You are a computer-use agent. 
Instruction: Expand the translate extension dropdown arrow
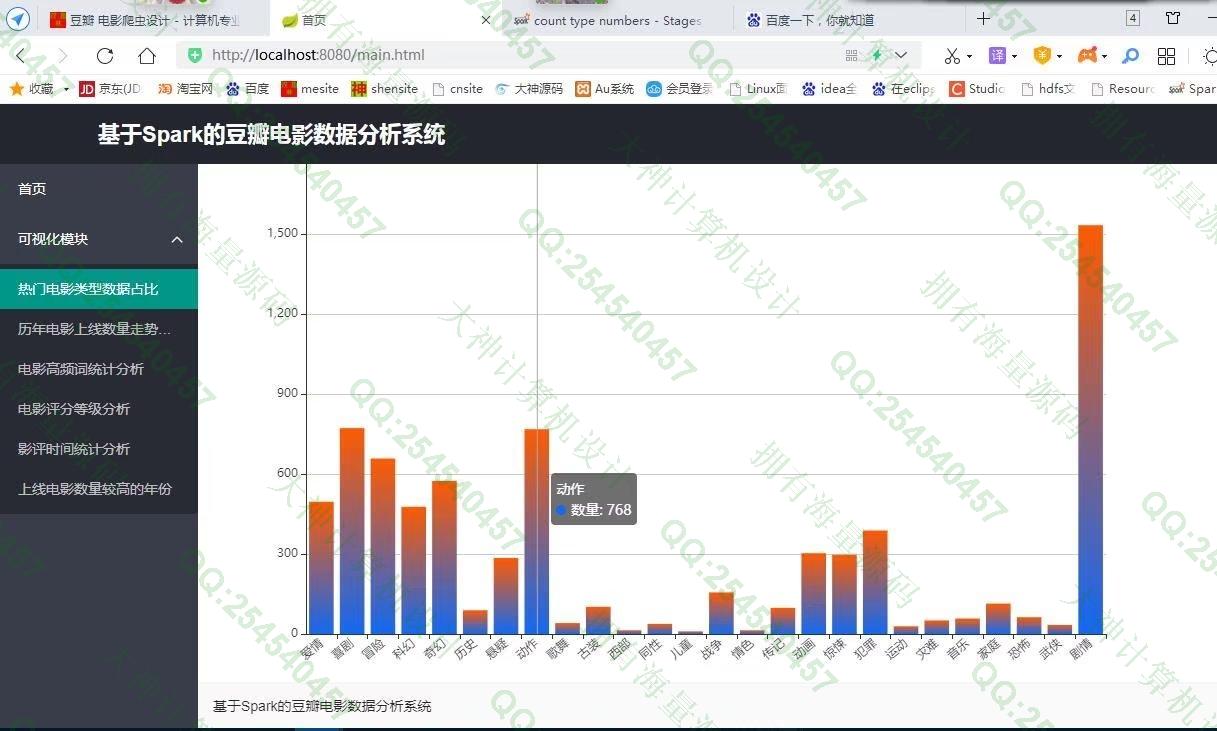coord(1014,56)
